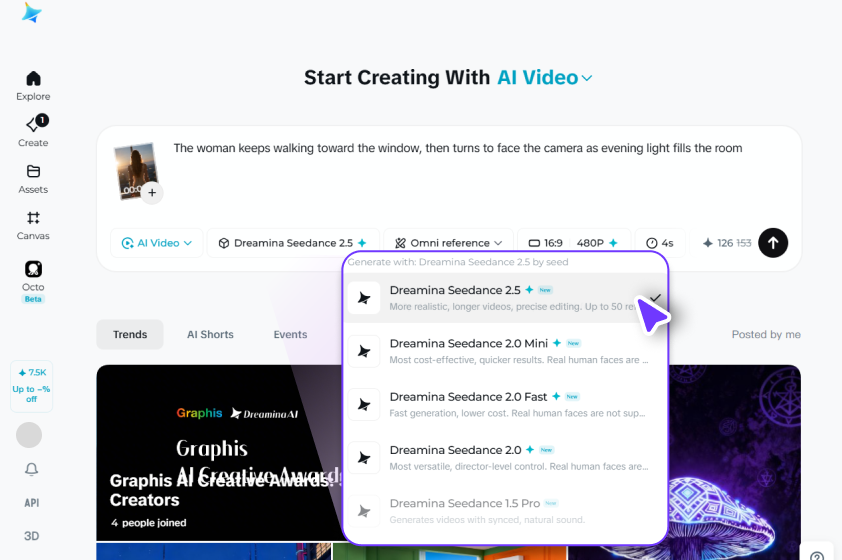Viewport: 842px width, 560px height.
Task: Open the AI Video mode dropdown
Action: tap(156, 243)
